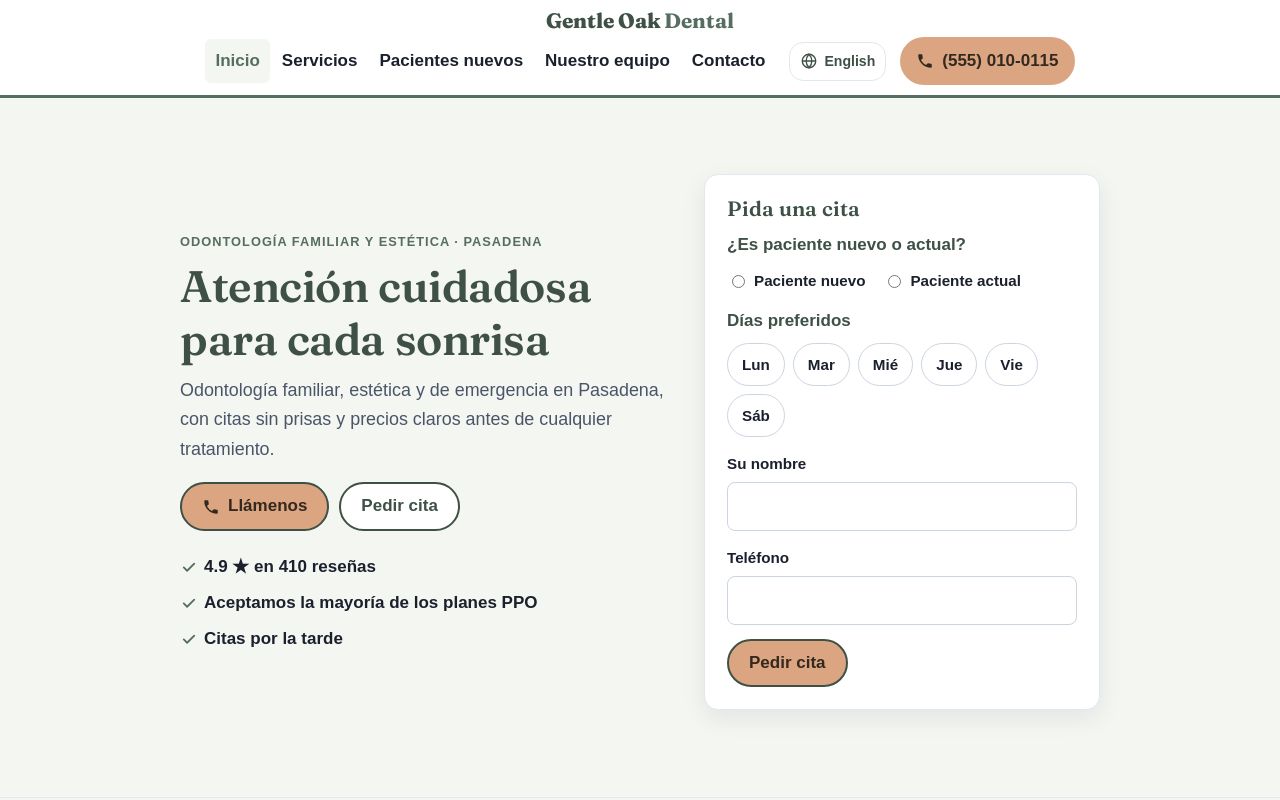Click the phone icon in the header call button
The height and width of the screenshot is (800, 1280).
[x=925, y=61]
